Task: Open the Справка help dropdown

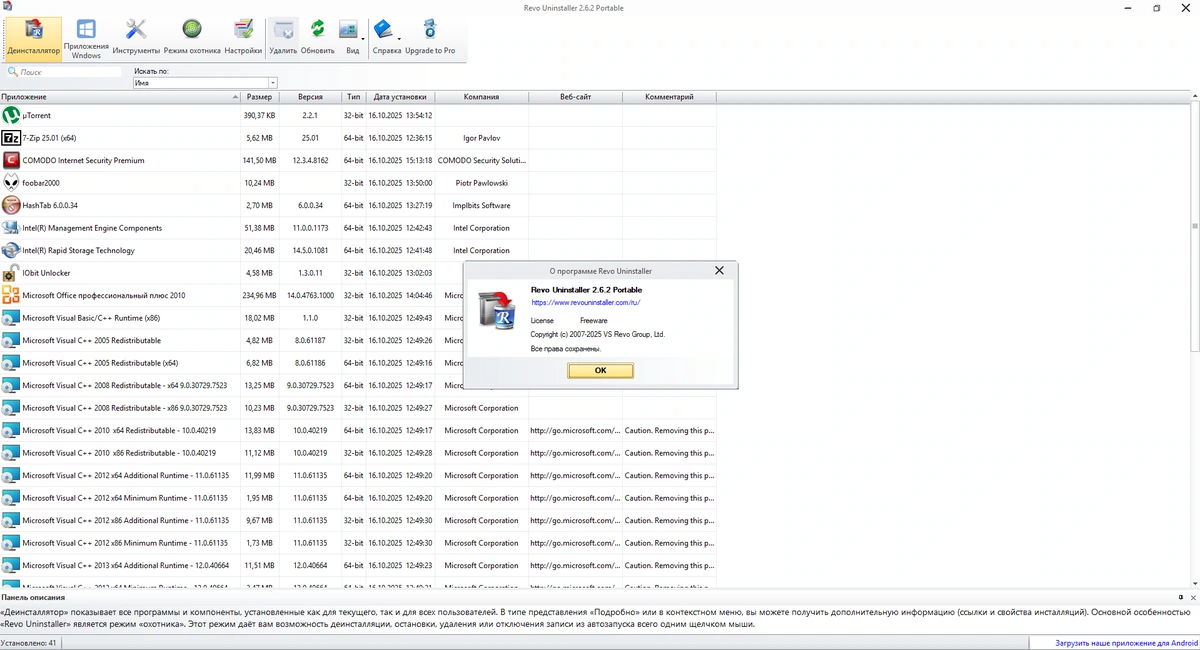Action: click(386, 37)
